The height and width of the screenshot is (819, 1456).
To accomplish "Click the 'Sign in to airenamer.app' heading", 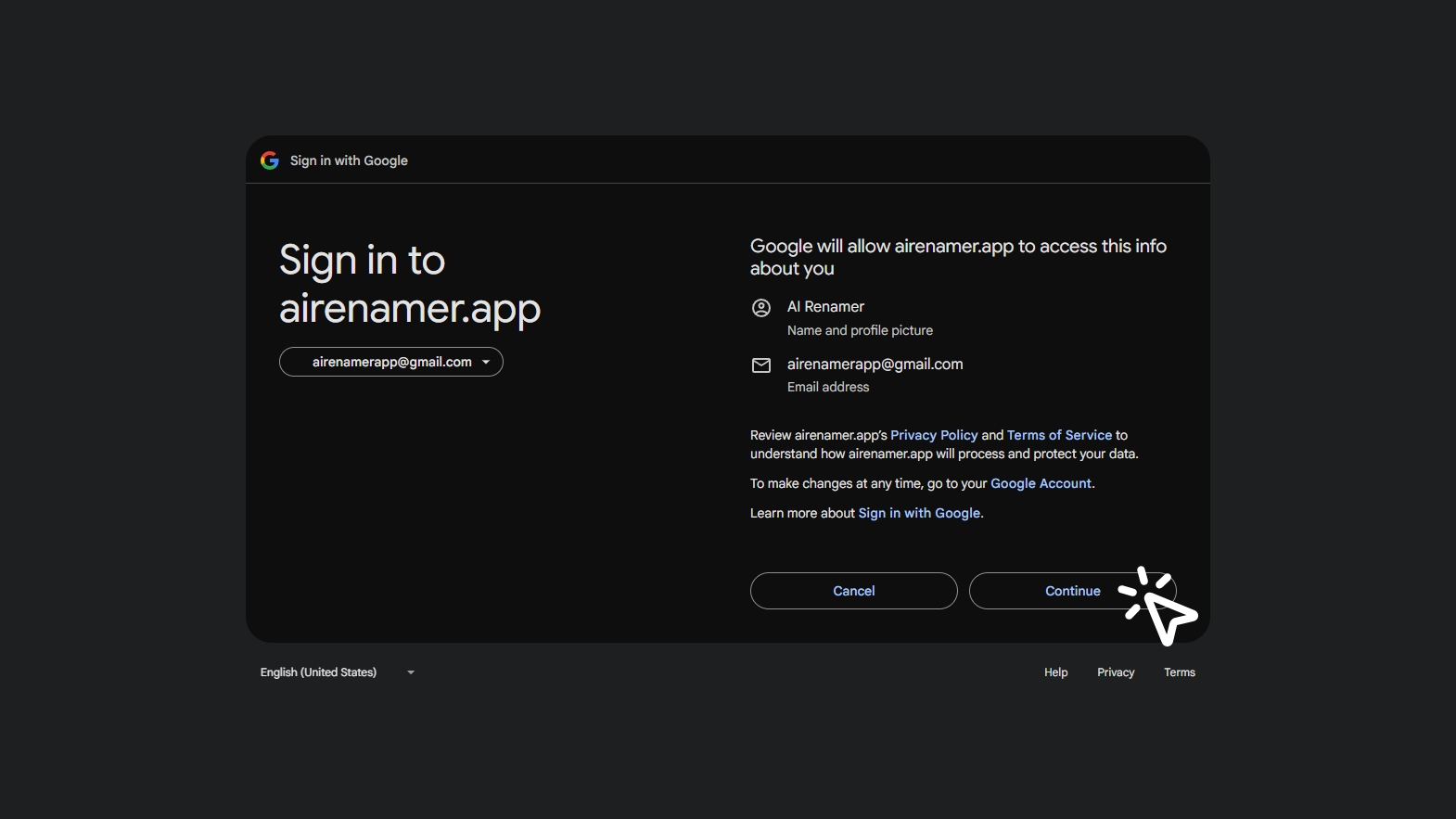I will click(410, 285).
